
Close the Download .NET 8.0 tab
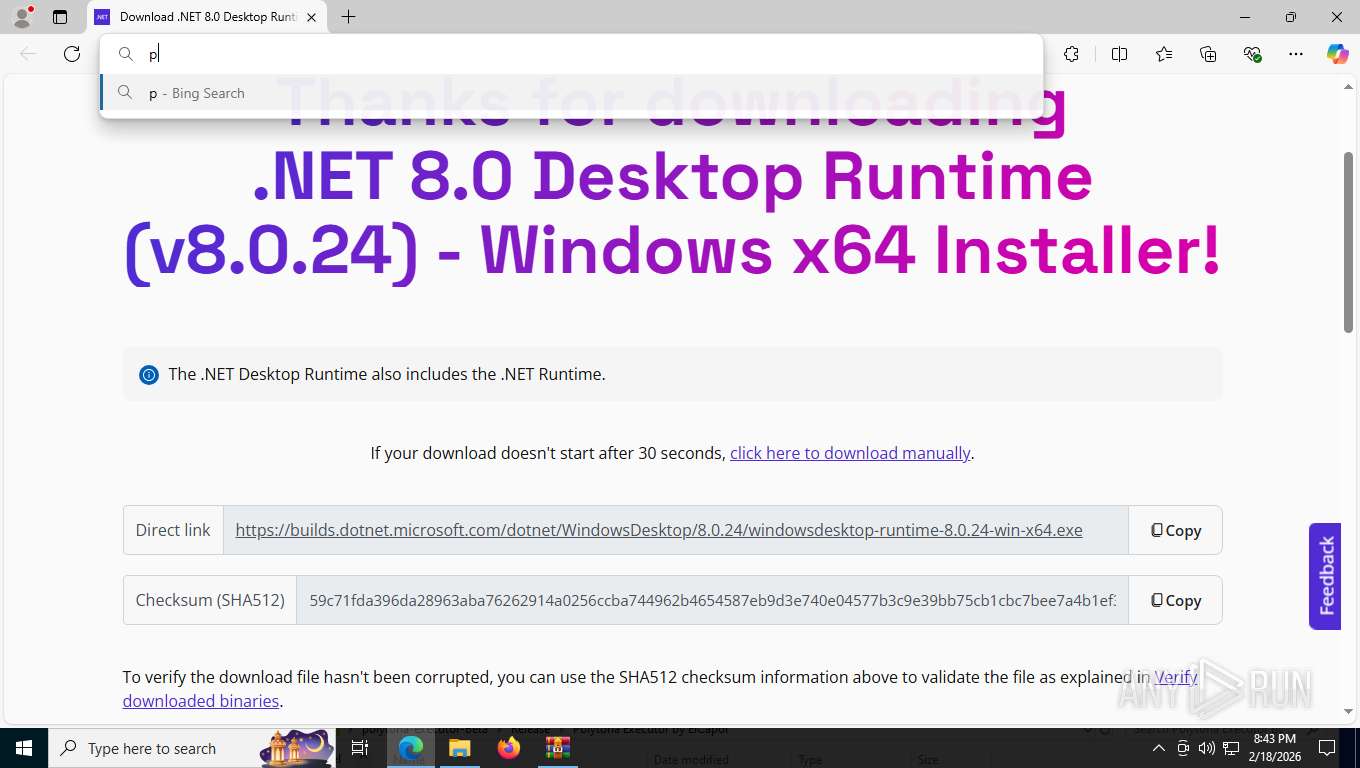point(312,17)
